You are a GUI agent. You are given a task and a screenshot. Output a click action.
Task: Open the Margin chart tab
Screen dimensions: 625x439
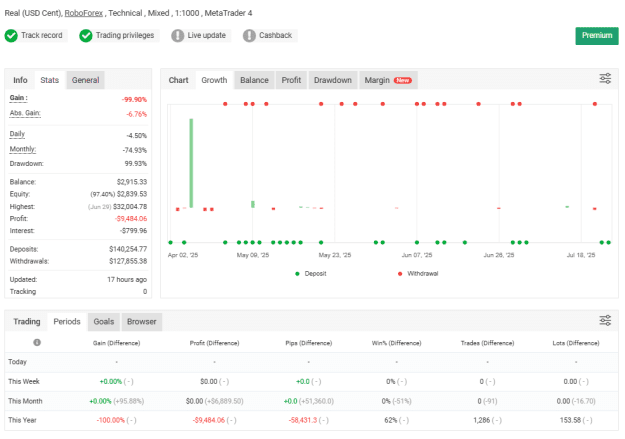pyautogui.click(x=388, y=80)
